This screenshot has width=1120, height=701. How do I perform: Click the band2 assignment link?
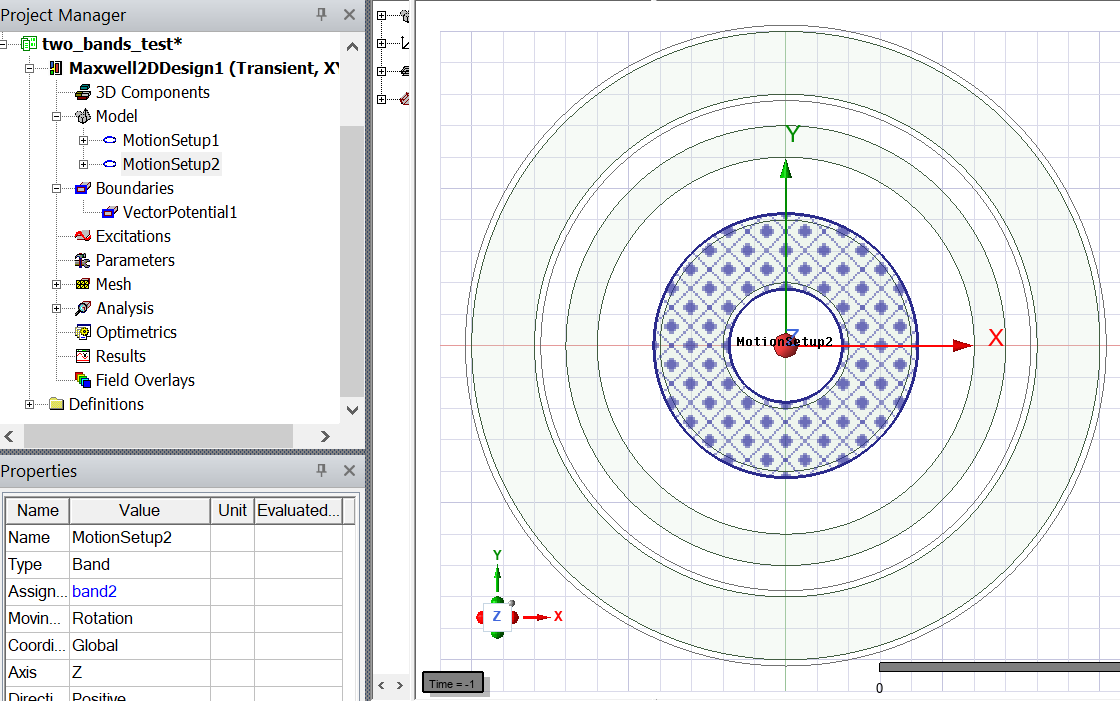(x=94, y=592)
